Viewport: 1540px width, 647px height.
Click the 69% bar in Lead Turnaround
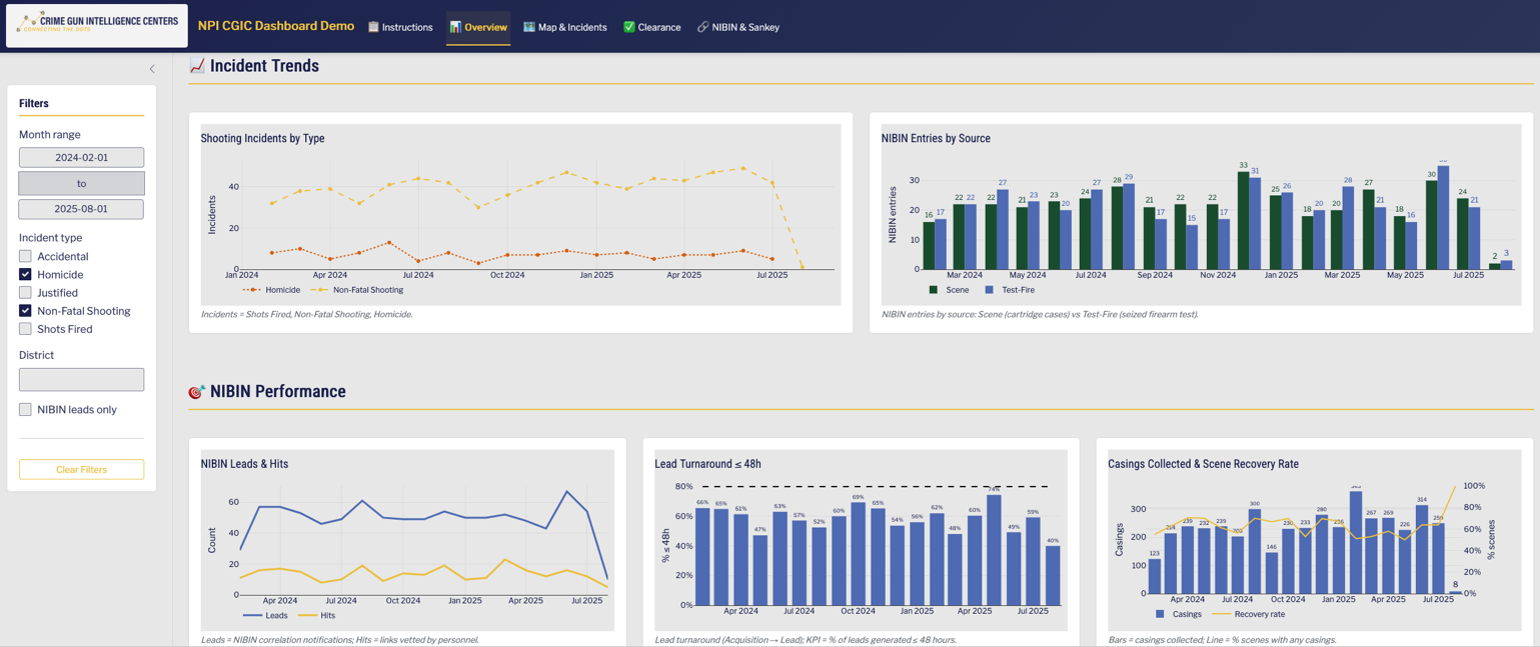858,554
